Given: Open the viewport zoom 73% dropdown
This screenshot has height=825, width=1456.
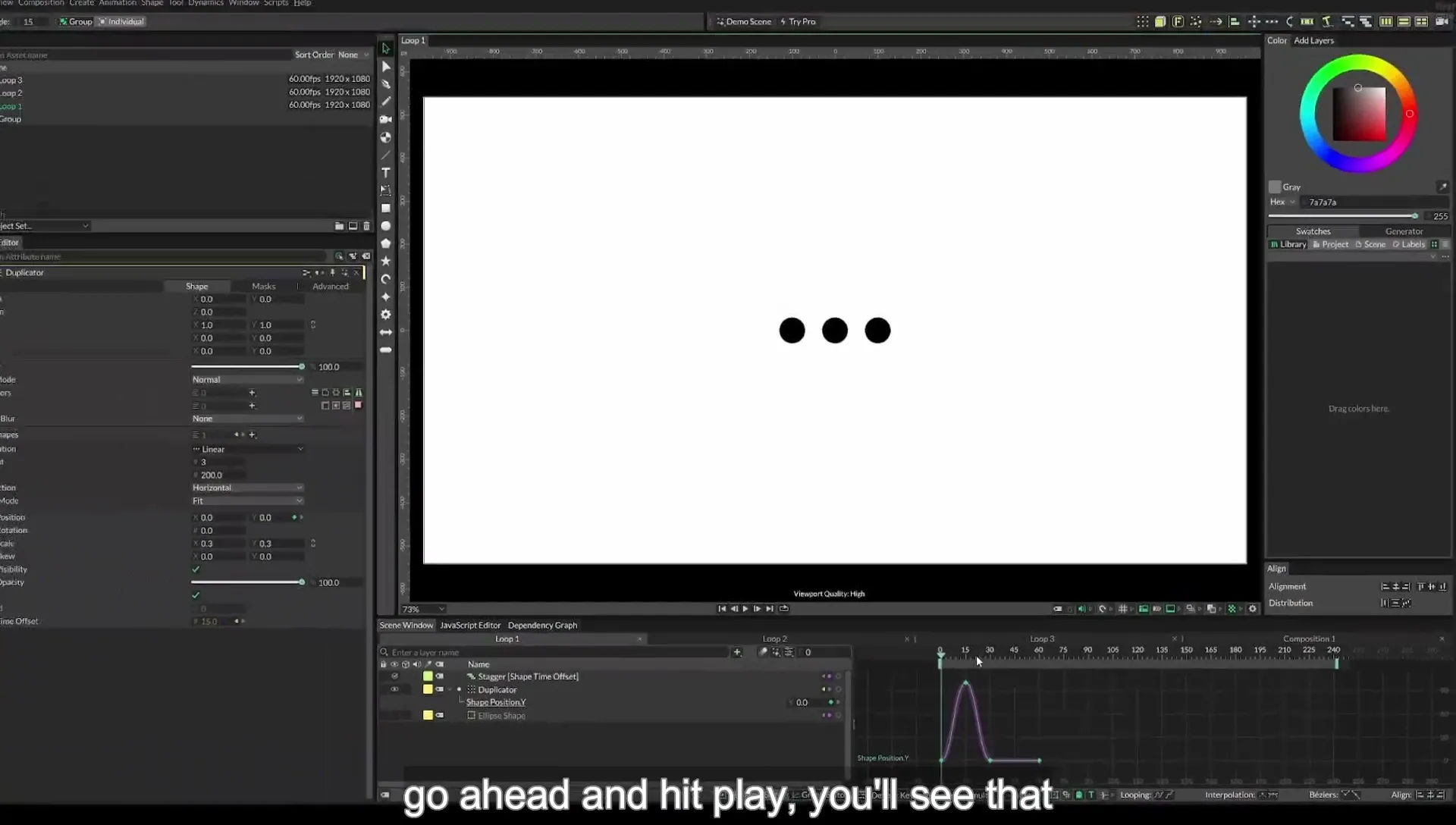Looking at the screenshot, I should click(x=423, y=609).
